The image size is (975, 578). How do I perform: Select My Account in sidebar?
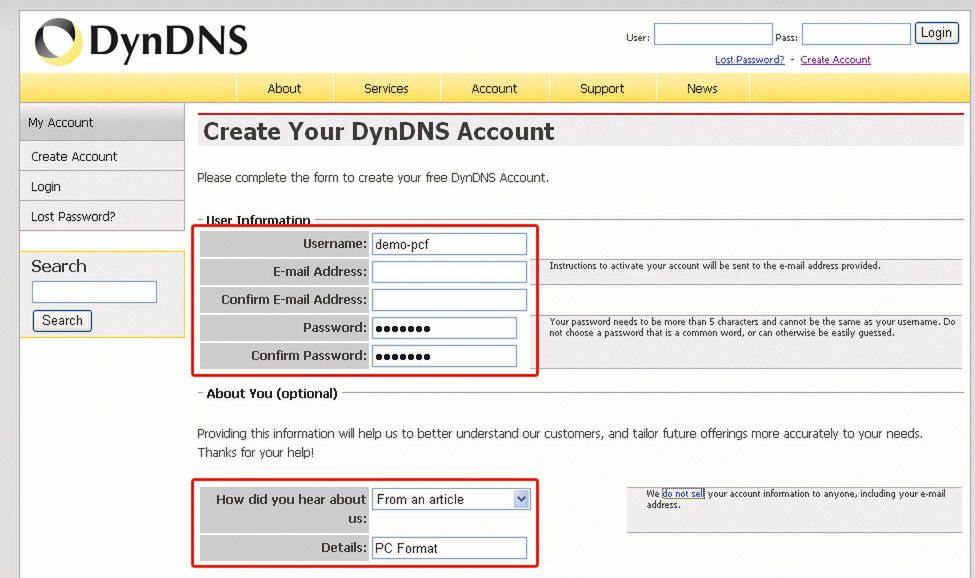coord(102,122)
